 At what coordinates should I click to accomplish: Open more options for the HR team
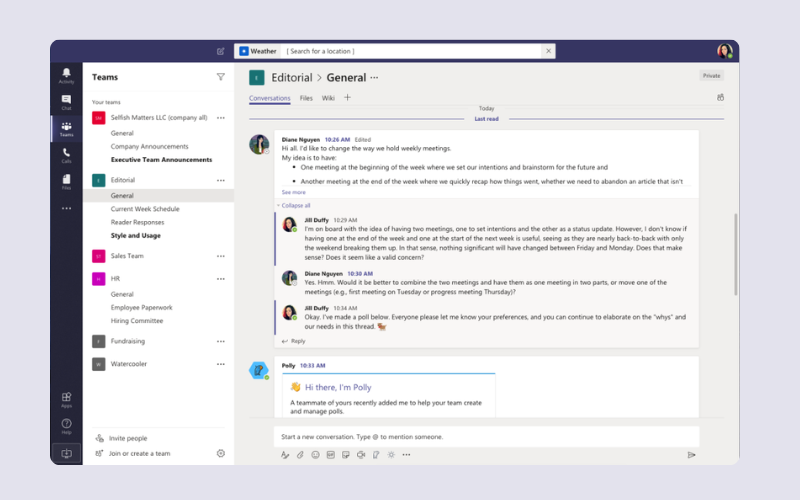221,279
